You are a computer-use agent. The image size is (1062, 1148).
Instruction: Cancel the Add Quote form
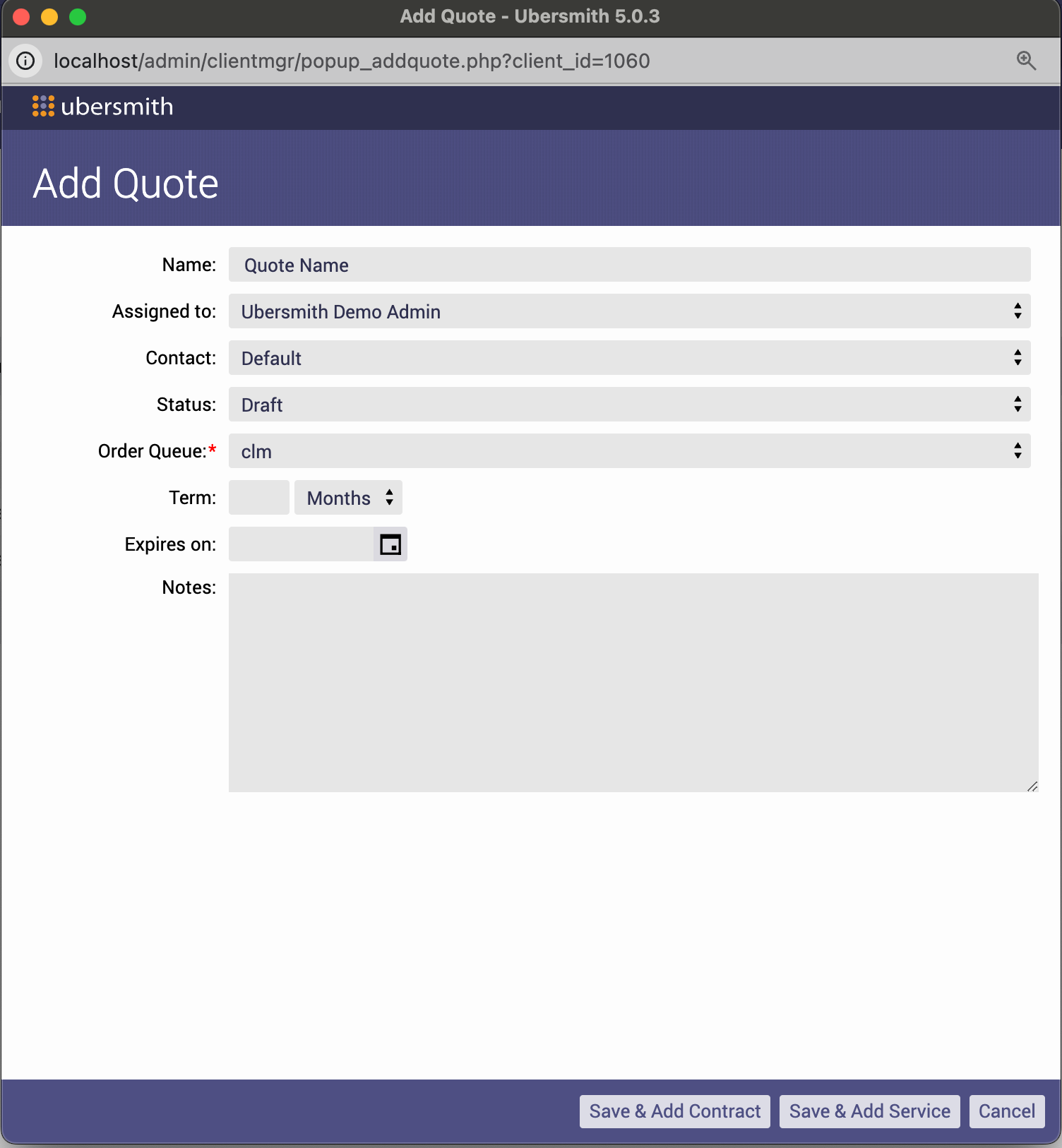pos(1006,1111)
